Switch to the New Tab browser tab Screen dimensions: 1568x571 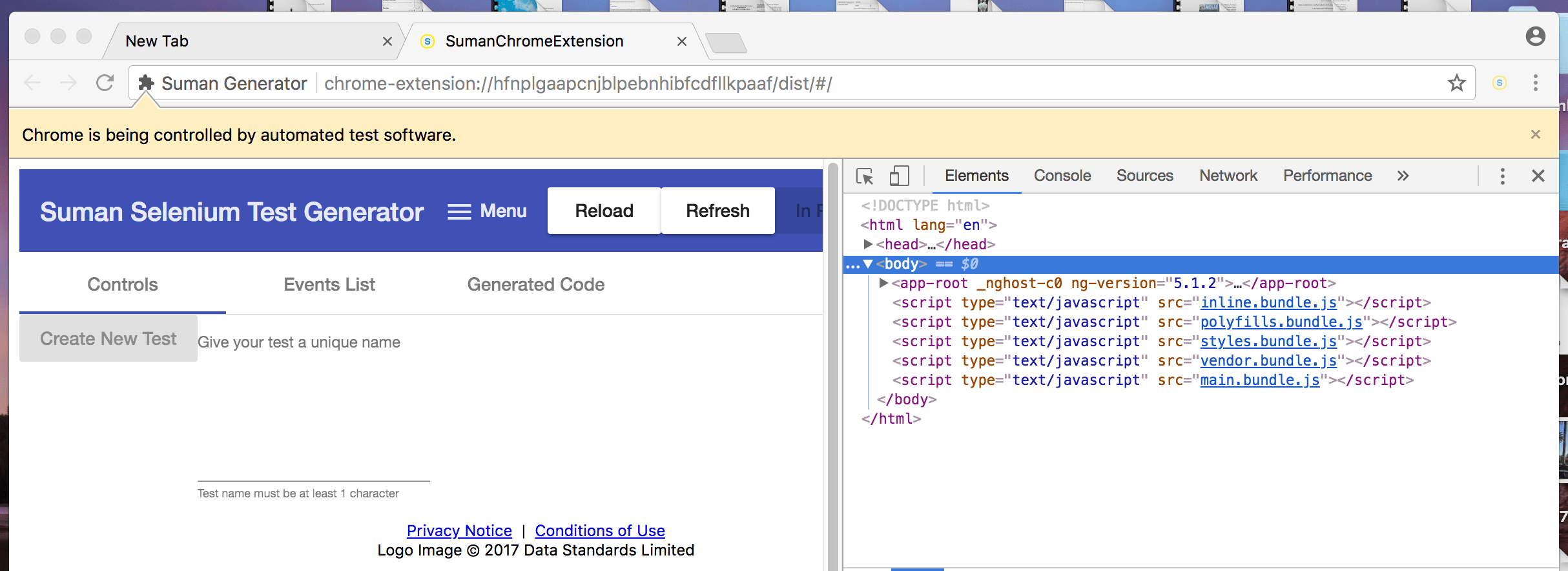(252, 41)
